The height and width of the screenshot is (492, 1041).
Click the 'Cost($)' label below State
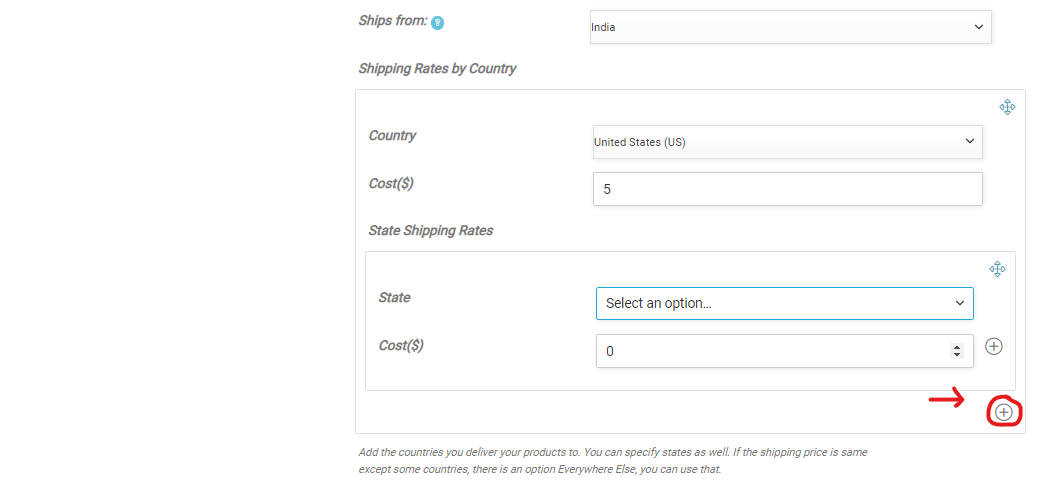(400, 346)
